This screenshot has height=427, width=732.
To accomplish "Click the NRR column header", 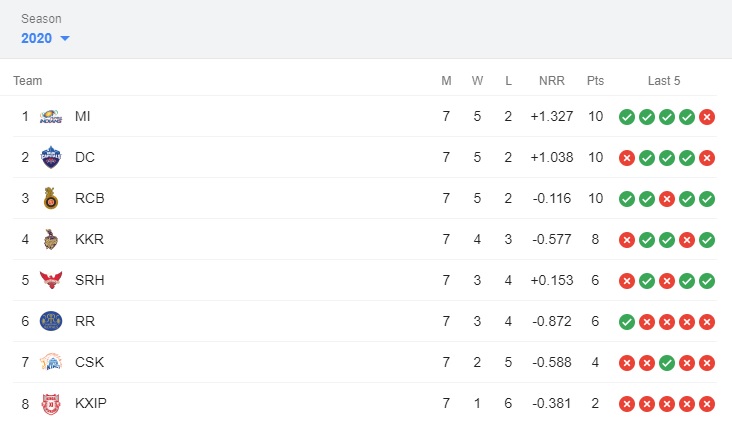I will tap(552, 81).
